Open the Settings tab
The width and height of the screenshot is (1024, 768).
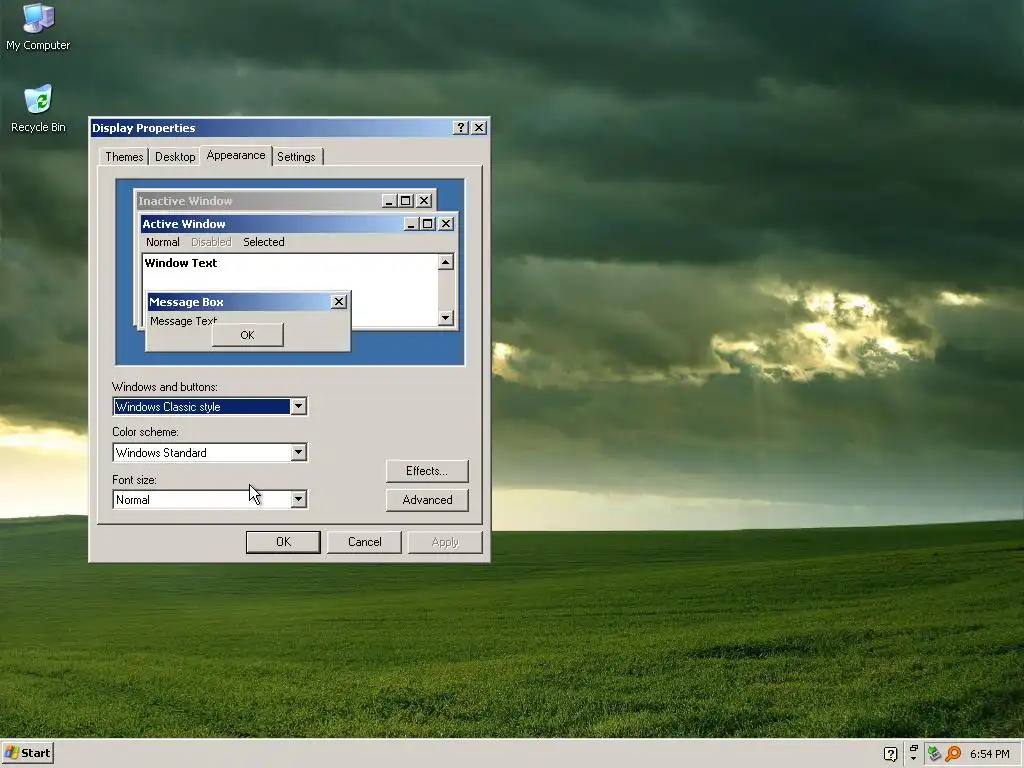[x=296, y=157]
